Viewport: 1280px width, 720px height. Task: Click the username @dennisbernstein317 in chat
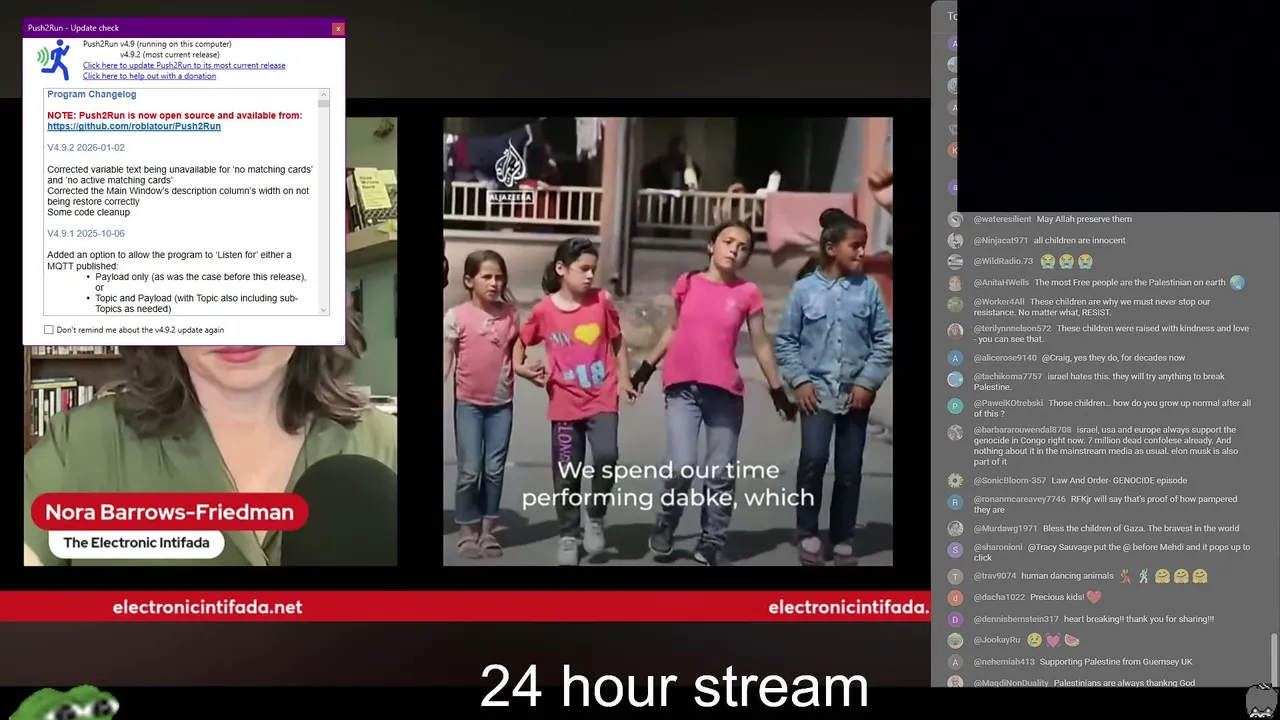pyautogui.click(x=1016, y=620)
